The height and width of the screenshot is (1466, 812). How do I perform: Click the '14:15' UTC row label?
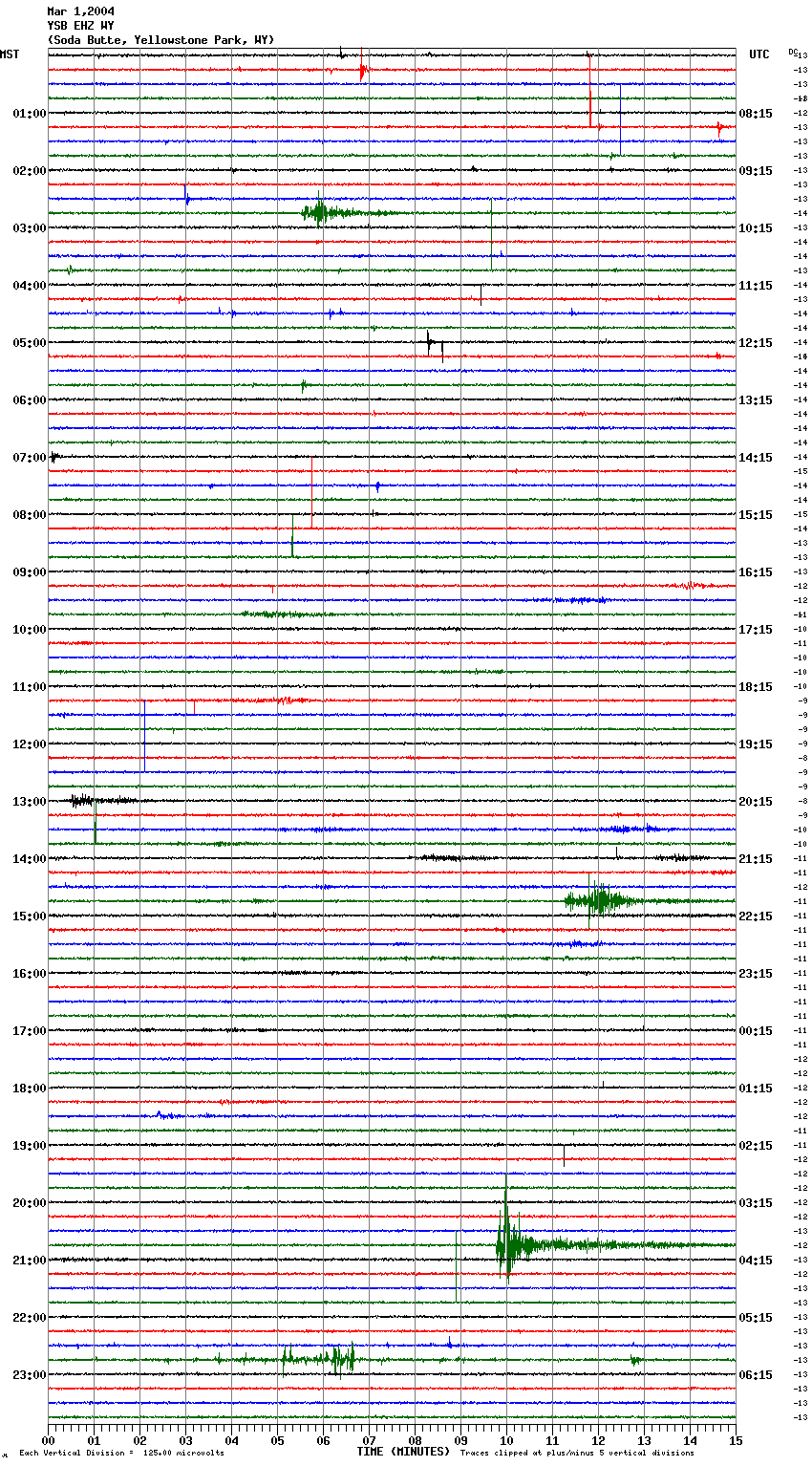[x=756, y=458]
